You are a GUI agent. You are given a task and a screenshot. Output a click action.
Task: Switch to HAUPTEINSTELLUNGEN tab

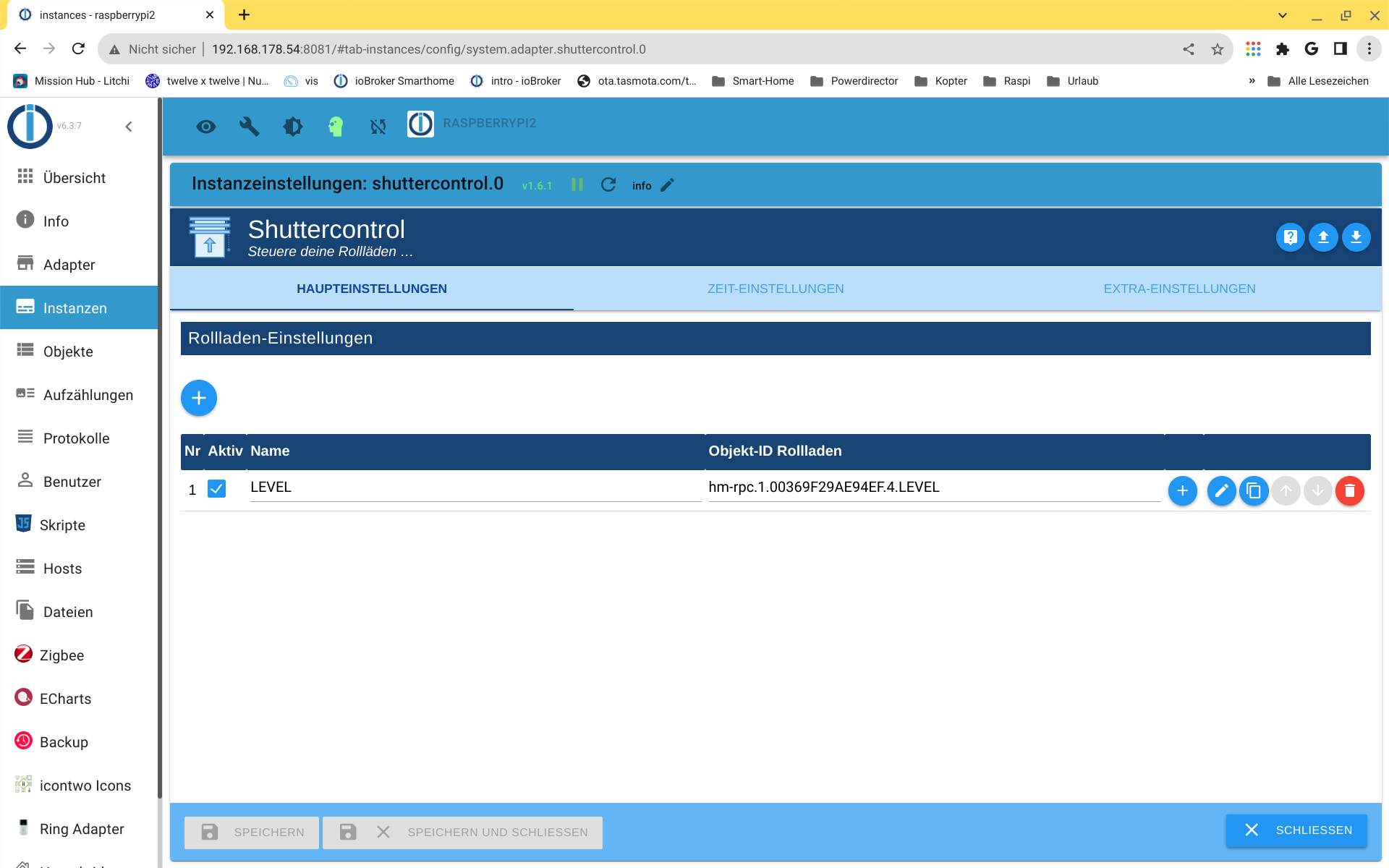point(372,289)
